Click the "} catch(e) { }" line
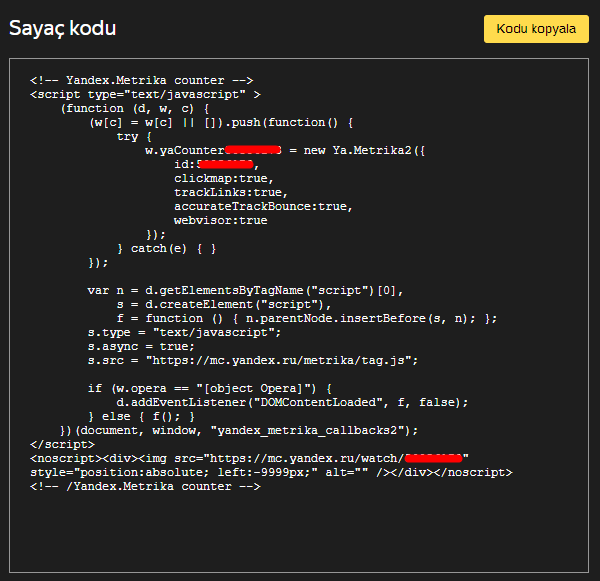600x581 pixels. point(166,248)
